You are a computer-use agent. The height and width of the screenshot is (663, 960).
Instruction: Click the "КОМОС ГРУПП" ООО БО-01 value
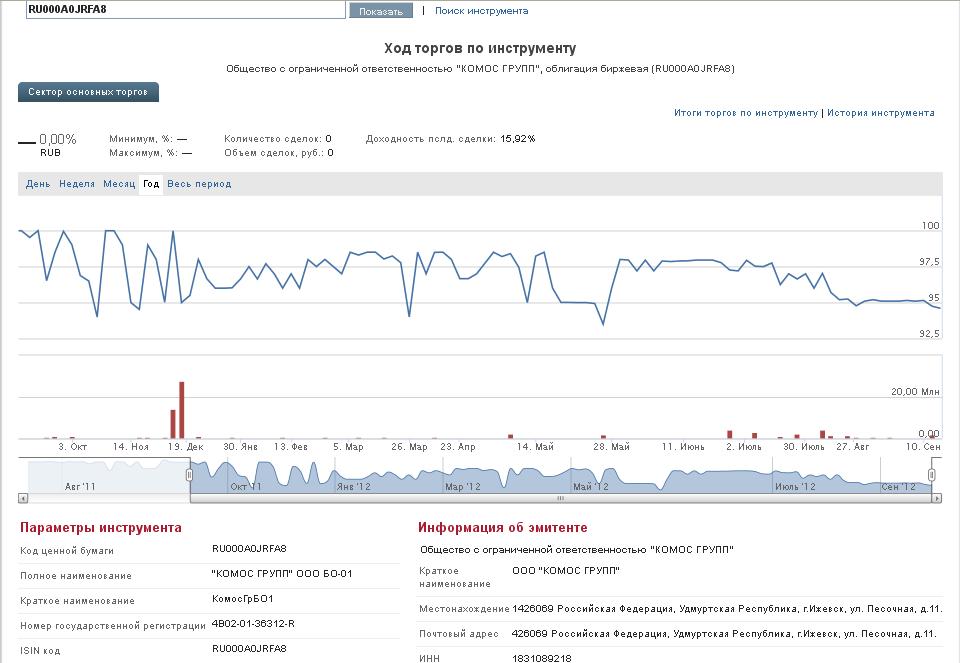pyautogui.click(x=282, y=574)
